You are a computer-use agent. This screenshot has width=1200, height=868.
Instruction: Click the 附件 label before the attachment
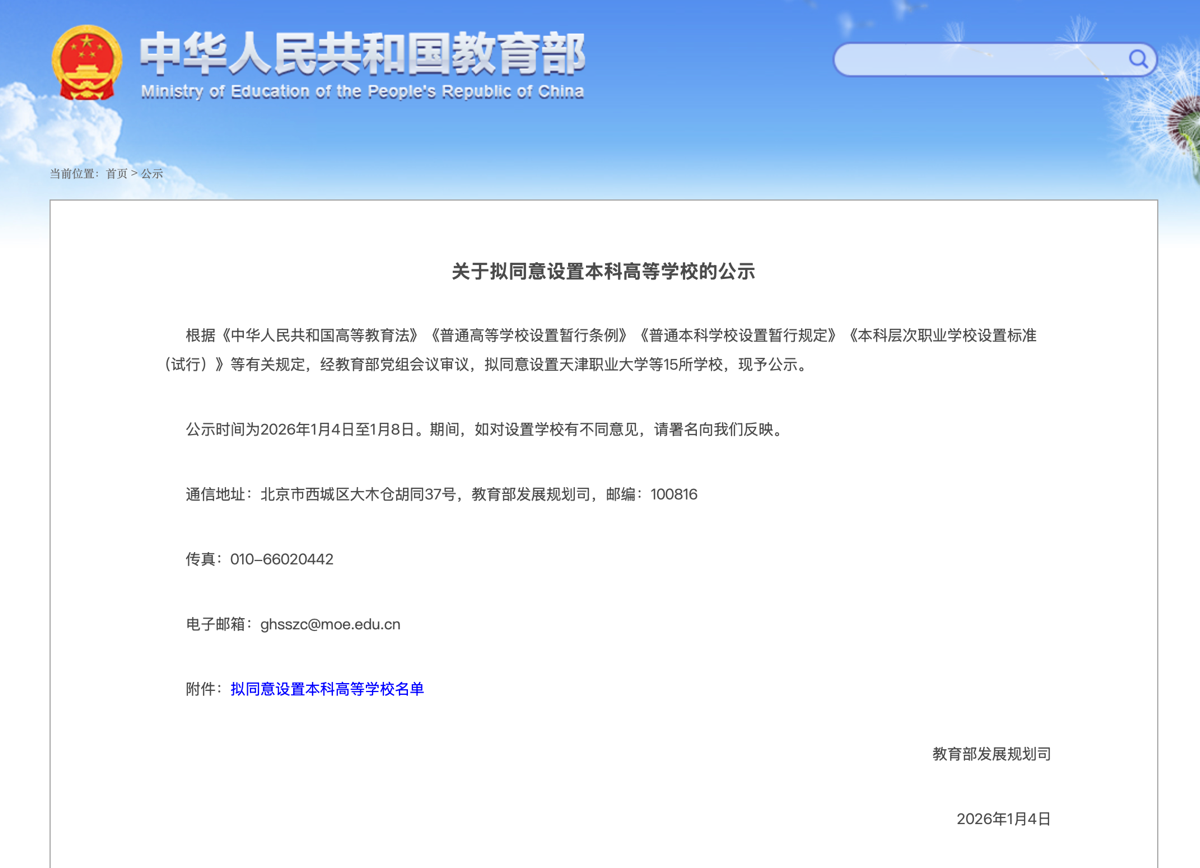tap(203, 689)
